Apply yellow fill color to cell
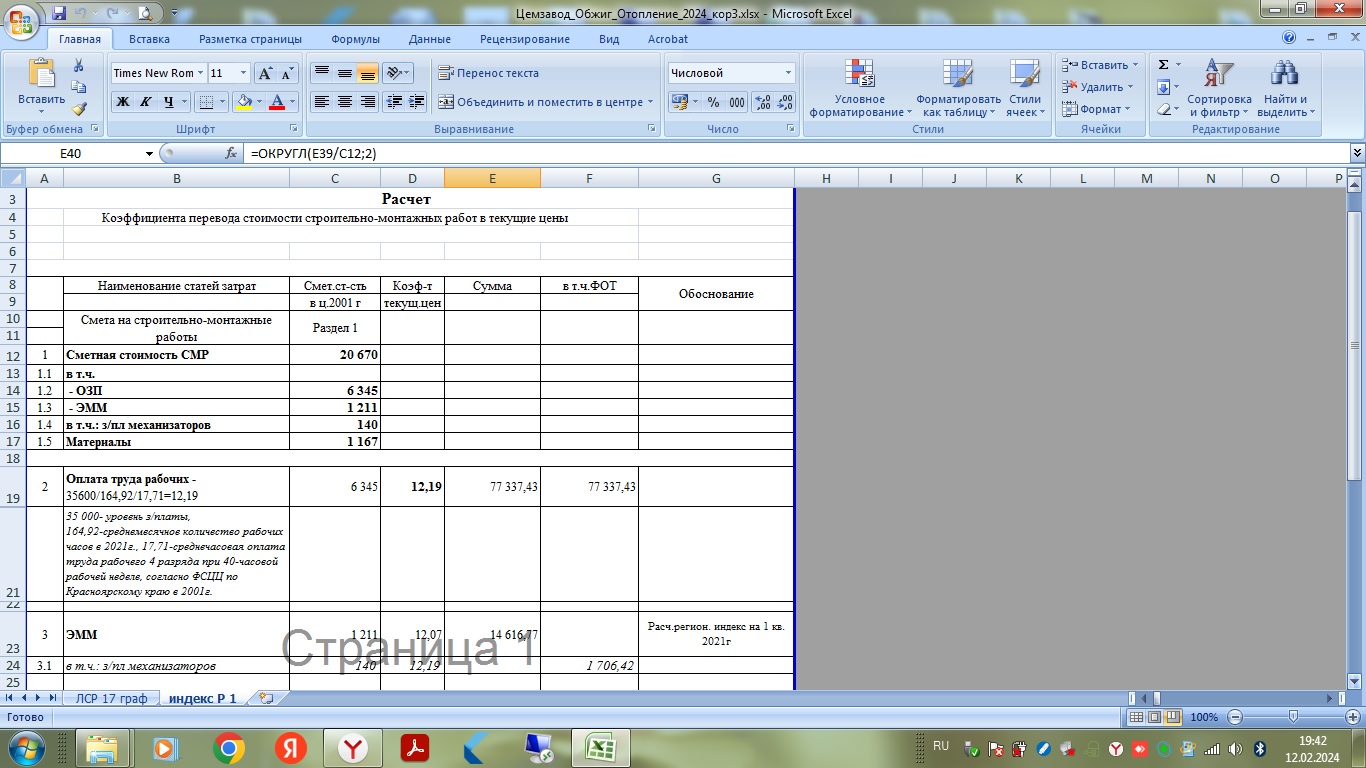This screenshot has height=768, width=1366. pos(242,102)
